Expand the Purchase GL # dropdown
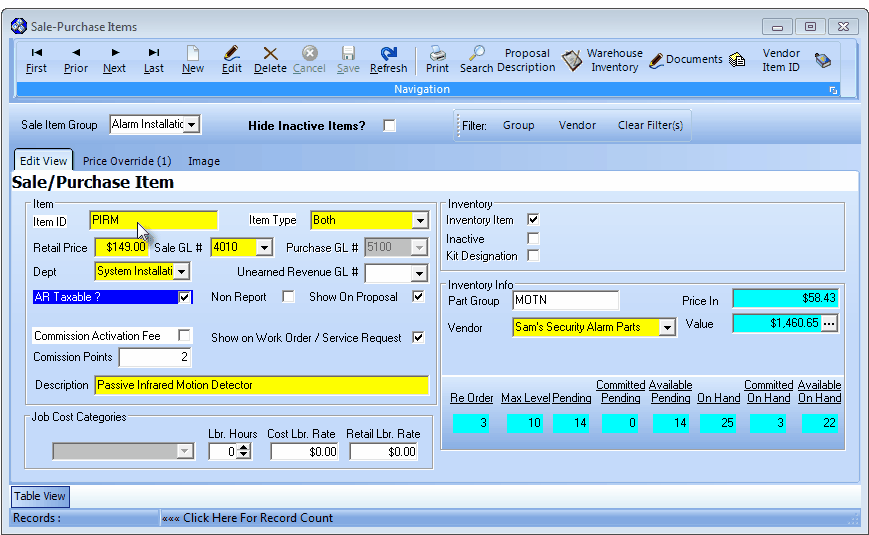 420,247
